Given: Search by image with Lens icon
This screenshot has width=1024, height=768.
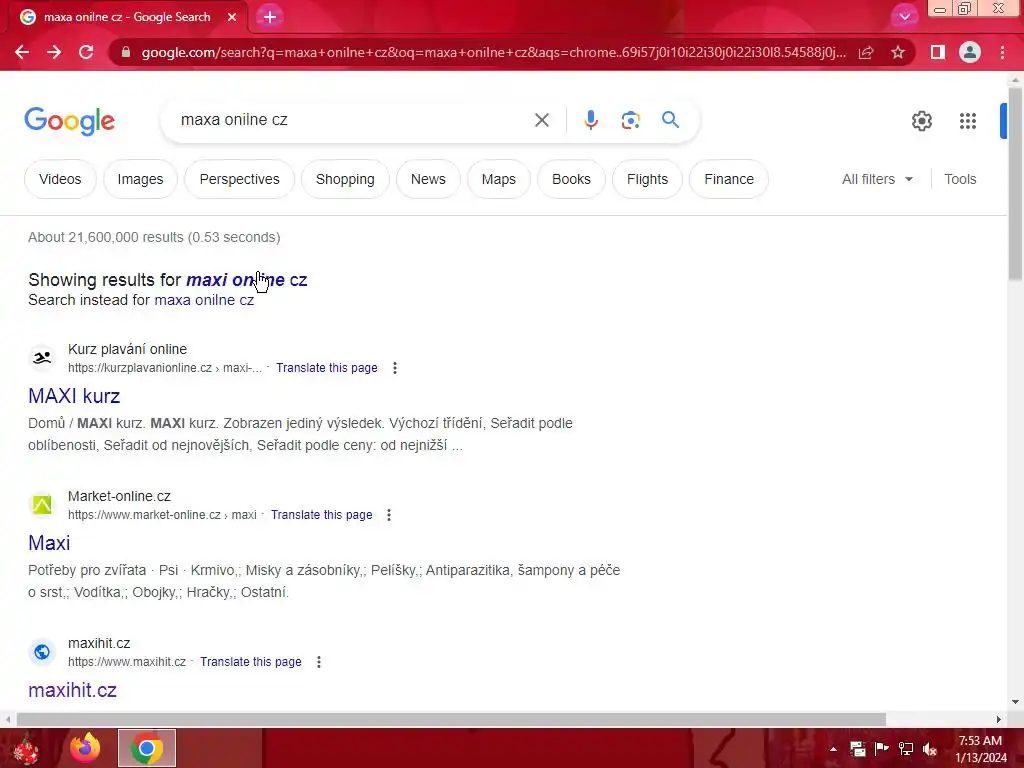Looking at the screenshot, I should pyautogui.click(x=630, y=120).
